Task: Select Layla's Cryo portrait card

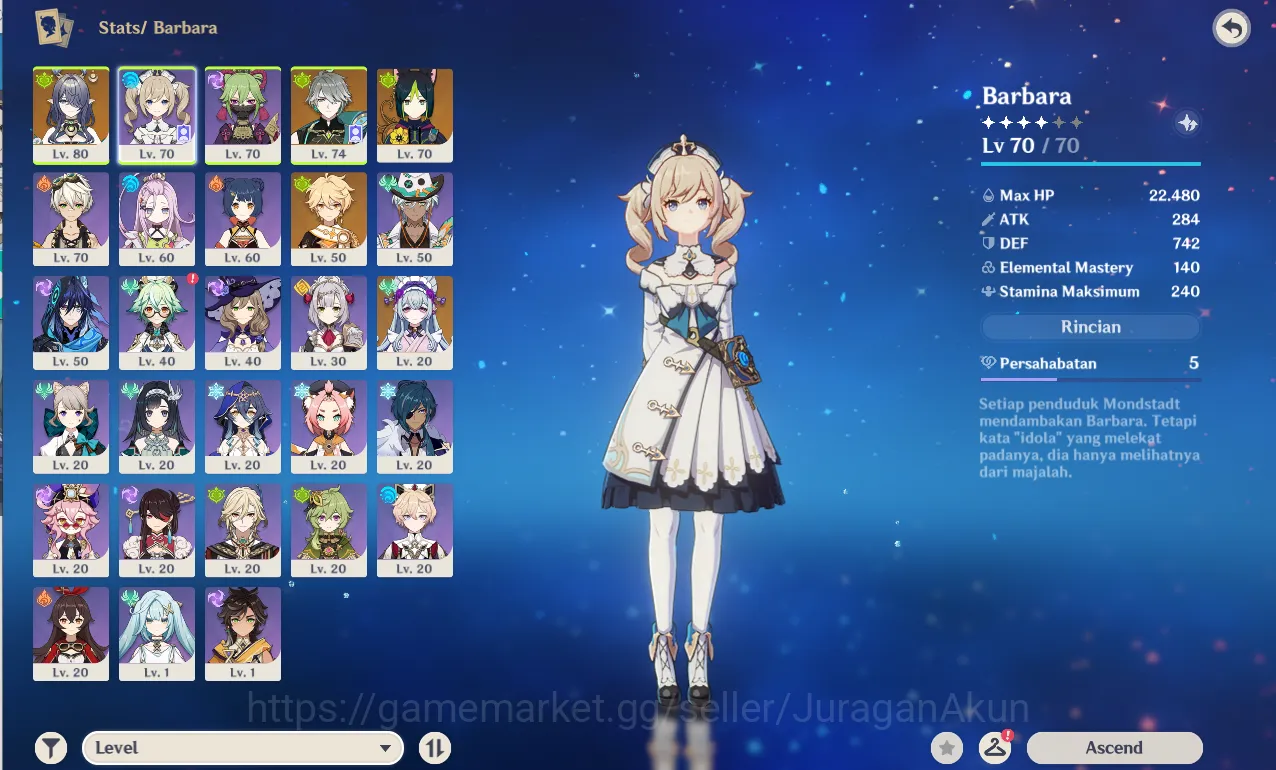Action: pyautogui.click(x=243, y=427)
